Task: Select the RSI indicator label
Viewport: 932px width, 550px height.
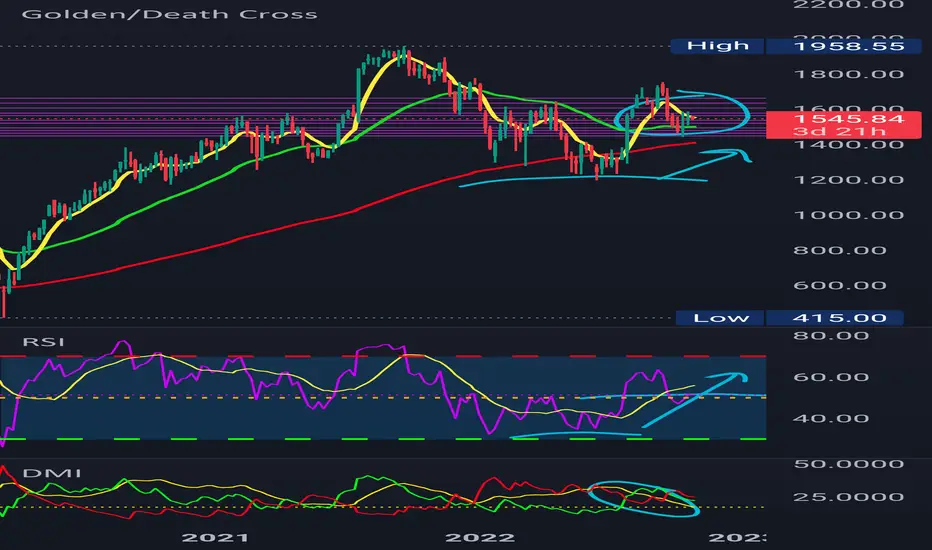Action: point(43,342)
